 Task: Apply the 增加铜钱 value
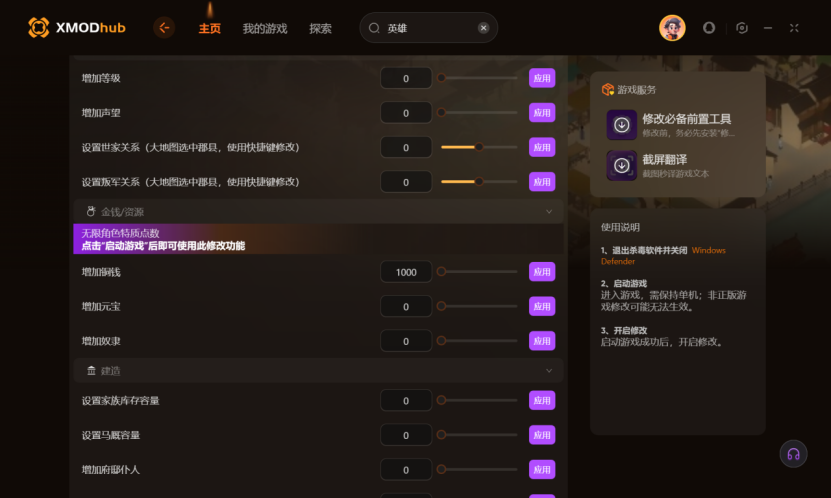coord(542,272)
